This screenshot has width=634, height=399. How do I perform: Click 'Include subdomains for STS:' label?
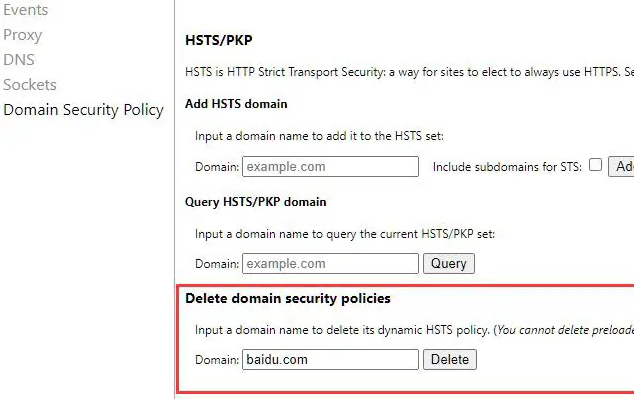507,167
